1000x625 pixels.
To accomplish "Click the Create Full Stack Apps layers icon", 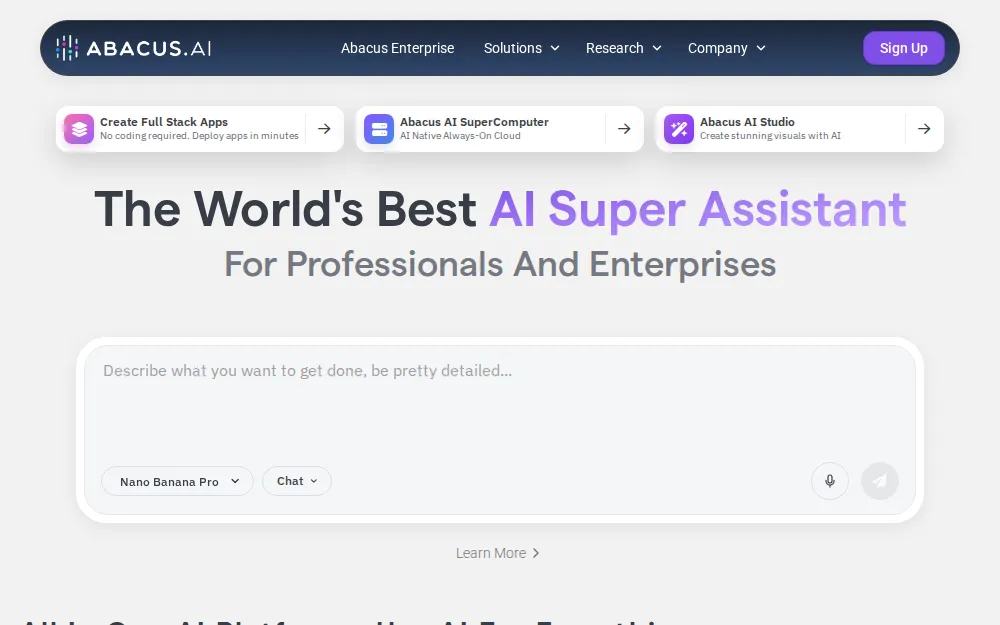I will (x=79, y=129).
